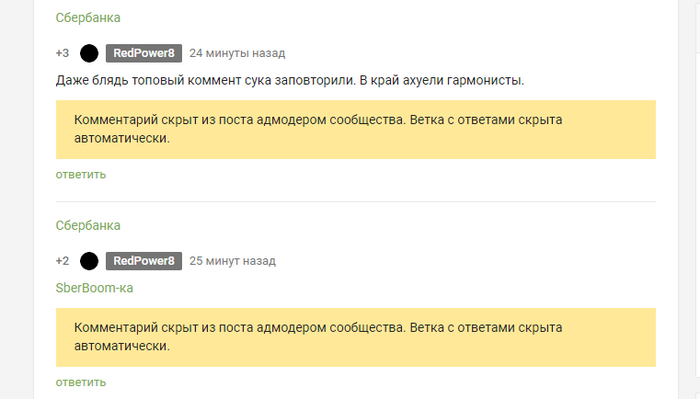700x399 pixels.
Task: Click the black avatar beside 25 минут назад
Action: click(x=89, y=261)
